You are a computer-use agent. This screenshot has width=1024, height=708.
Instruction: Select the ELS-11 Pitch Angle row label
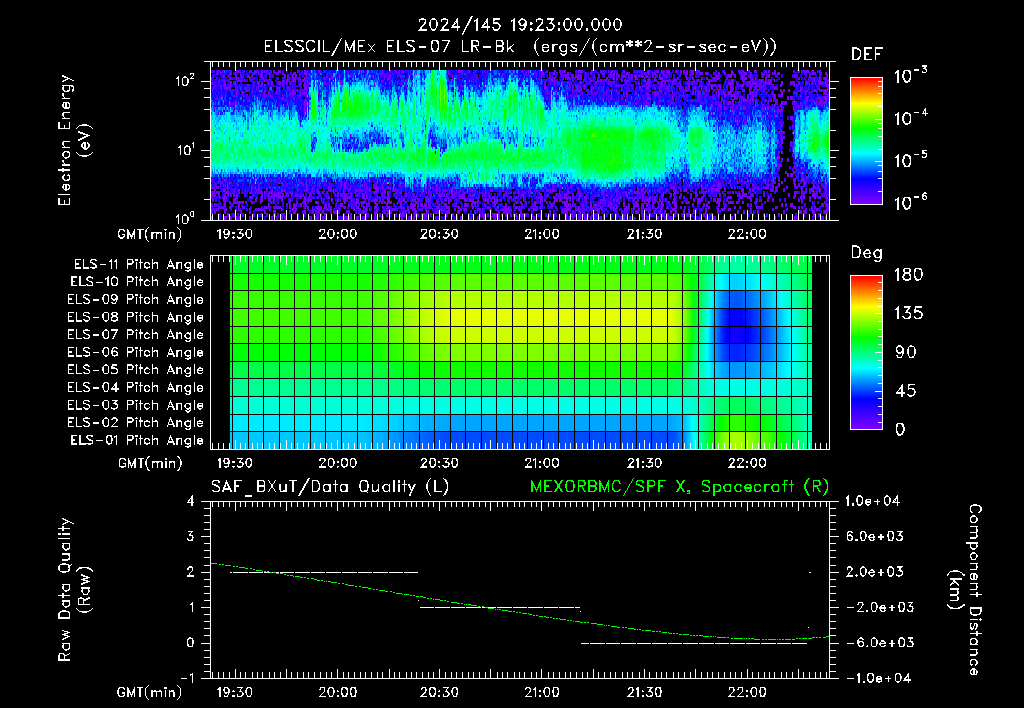[x=138, y=265]
